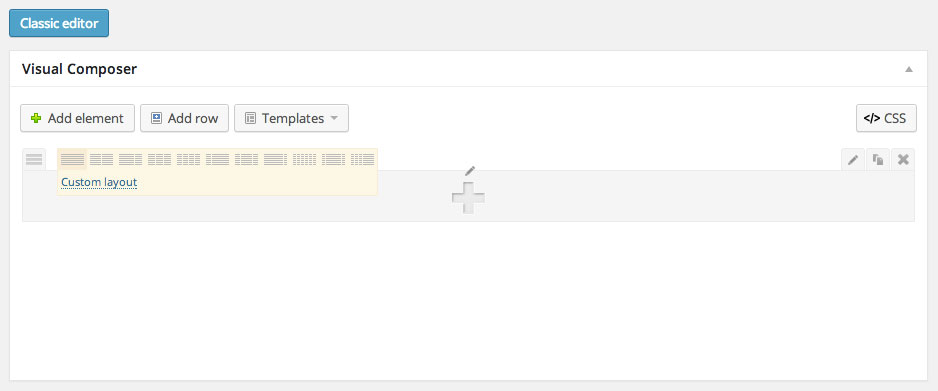This screenshot has width=938, height=391.
Task: Select the six equal columns layout
Action: point(304,159)
